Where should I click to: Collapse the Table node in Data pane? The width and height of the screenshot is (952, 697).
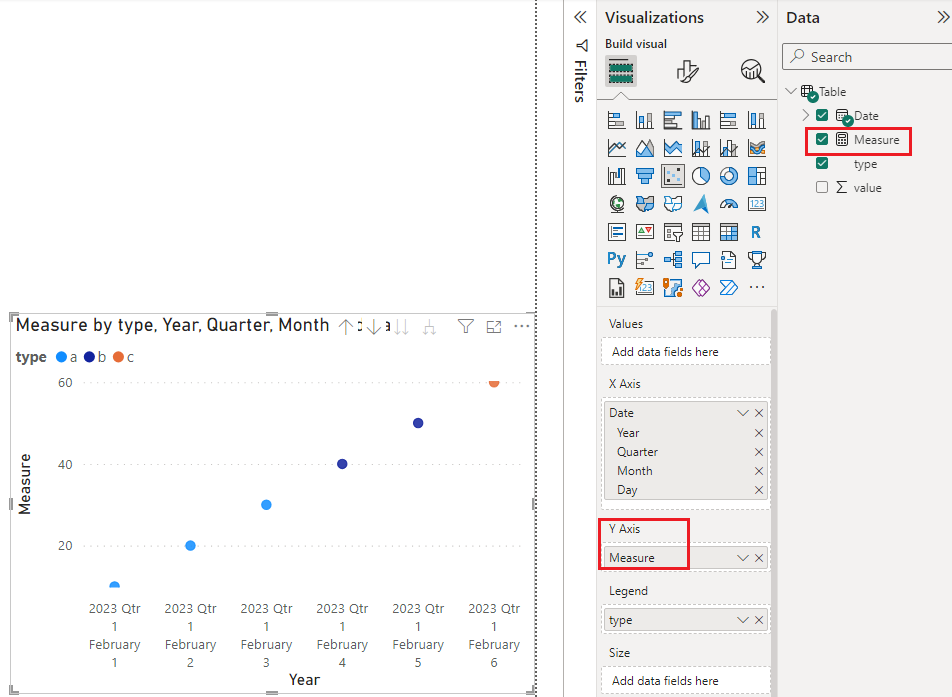tap(790, 91)
